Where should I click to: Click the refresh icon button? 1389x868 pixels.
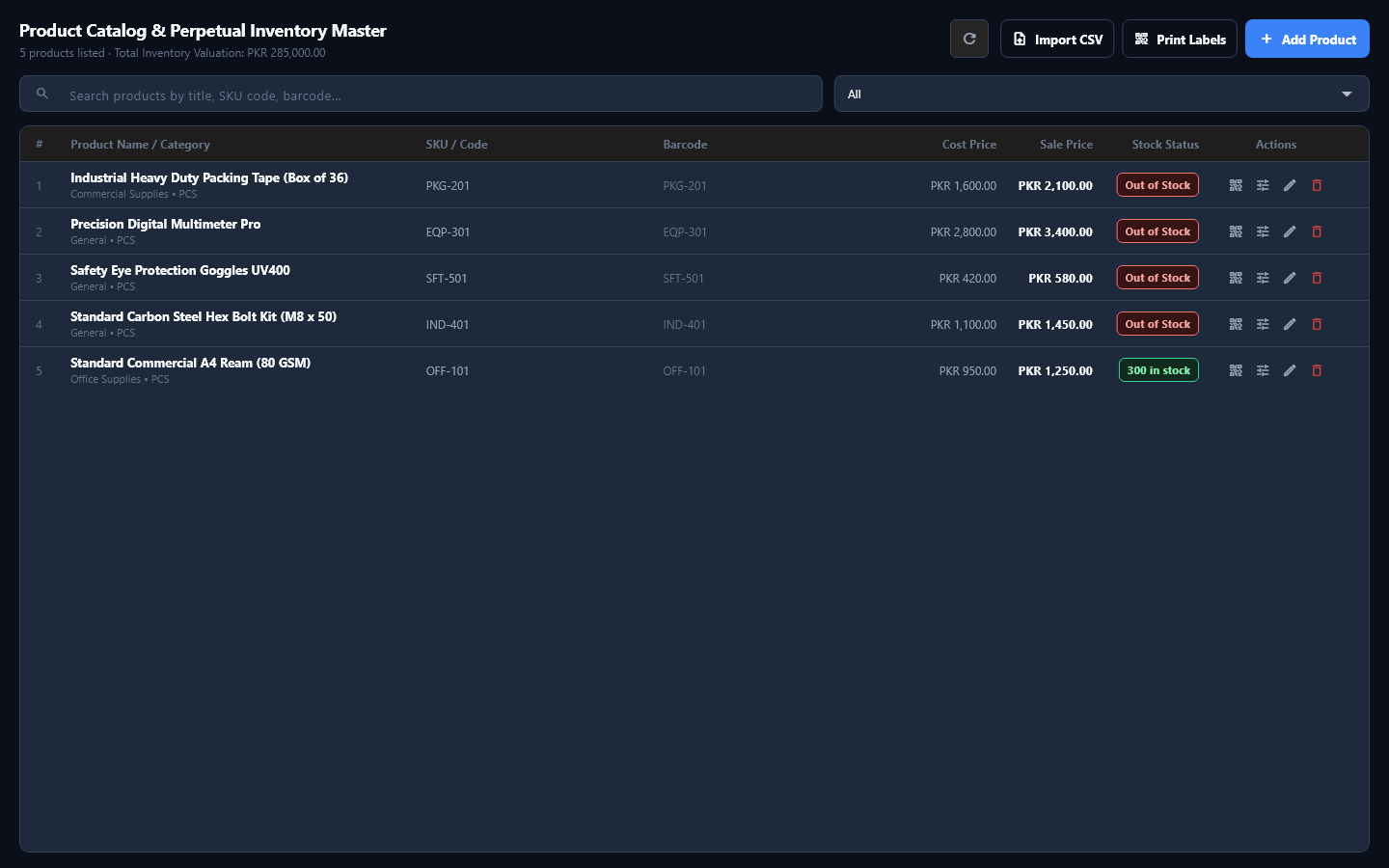[969, 39]
